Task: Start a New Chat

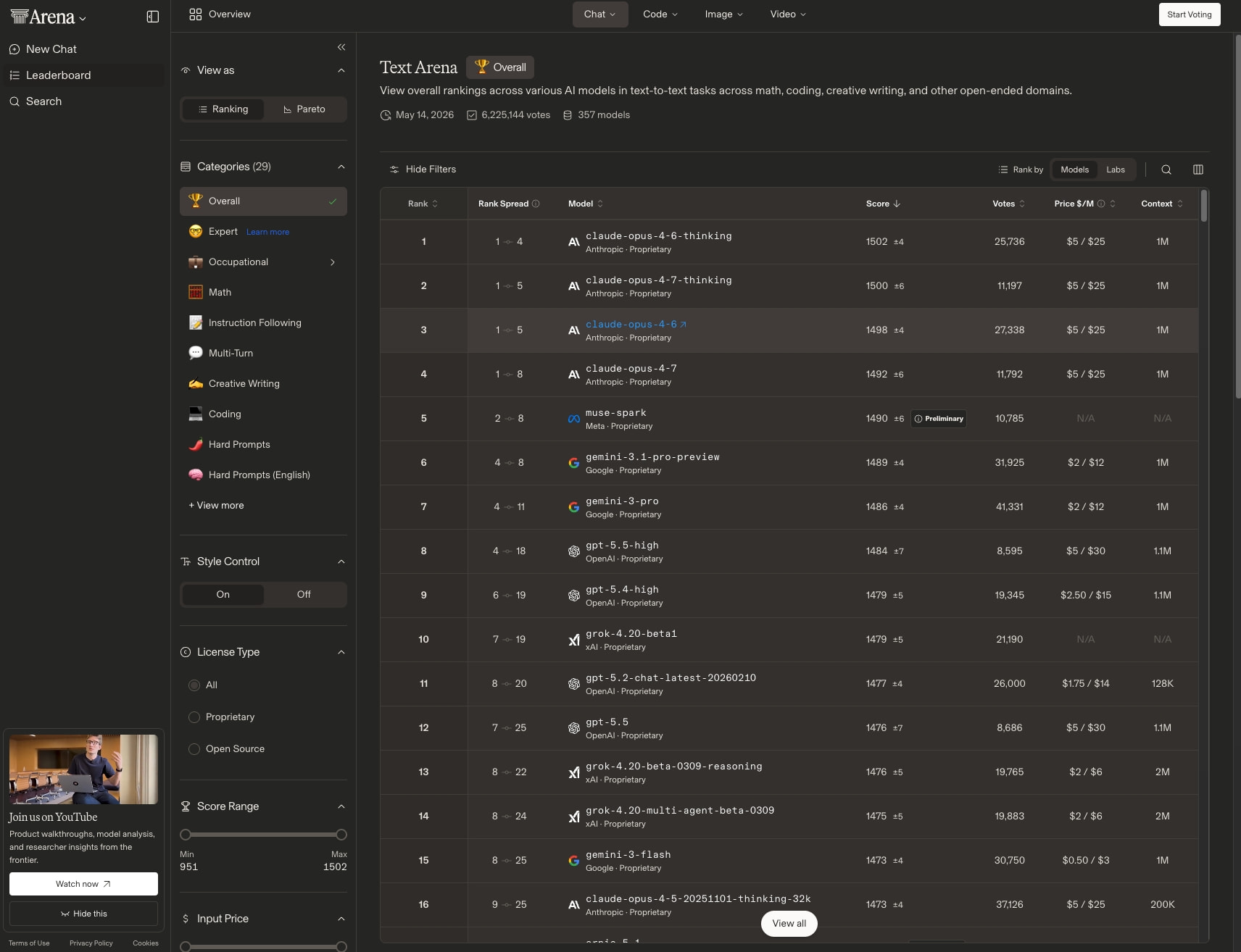Action: [85, 49]
